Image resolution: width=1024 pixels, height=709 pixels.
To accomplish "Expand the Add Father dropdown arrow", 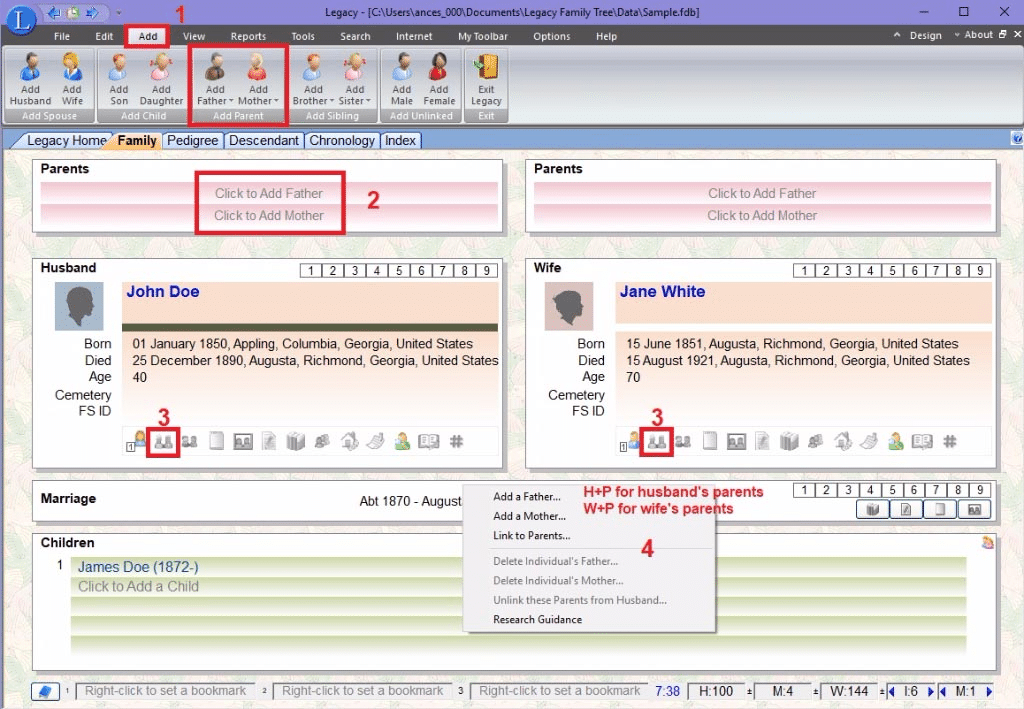I will (231, 101).
